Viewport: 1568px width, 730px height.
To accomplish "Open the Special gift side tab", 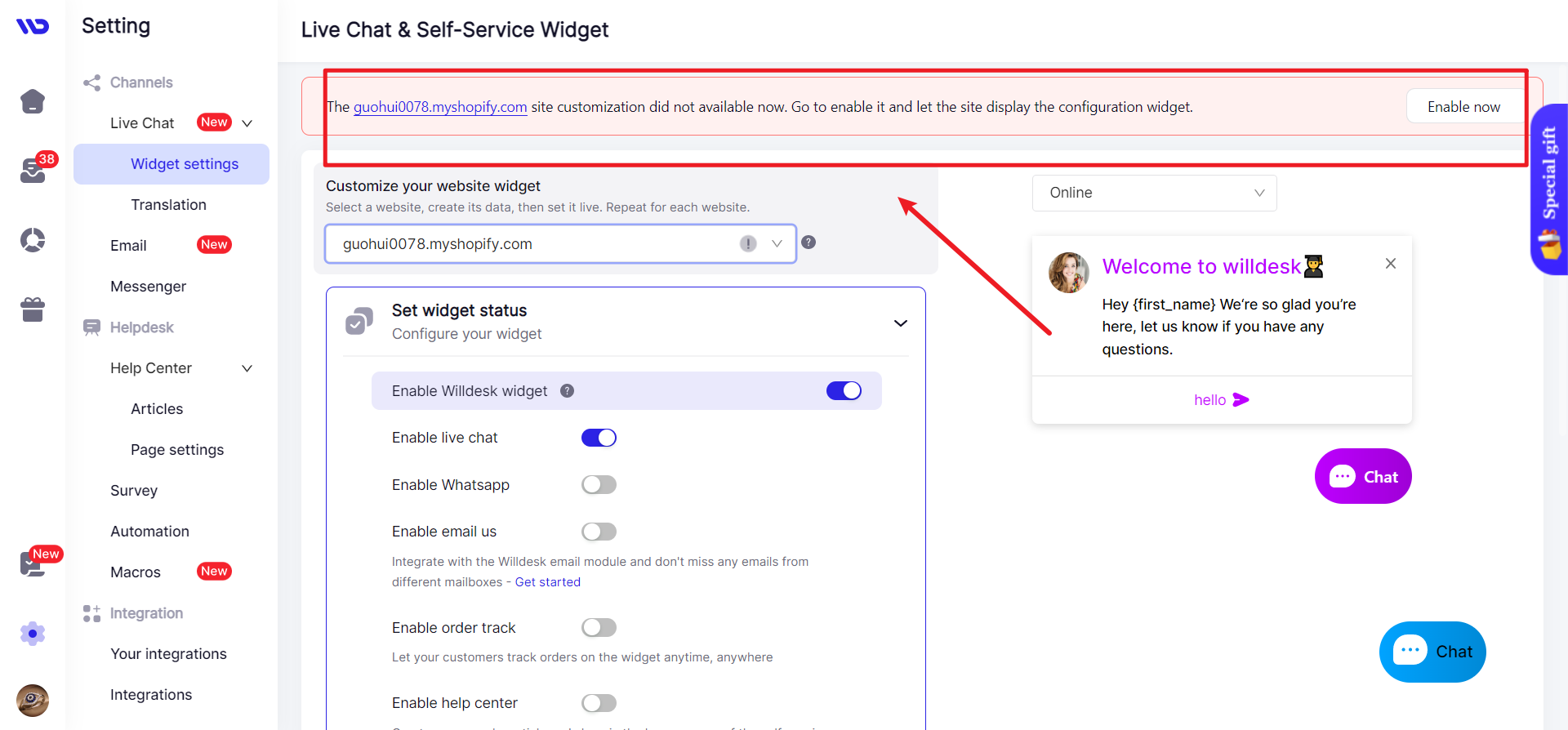I will pos(1549,189).
